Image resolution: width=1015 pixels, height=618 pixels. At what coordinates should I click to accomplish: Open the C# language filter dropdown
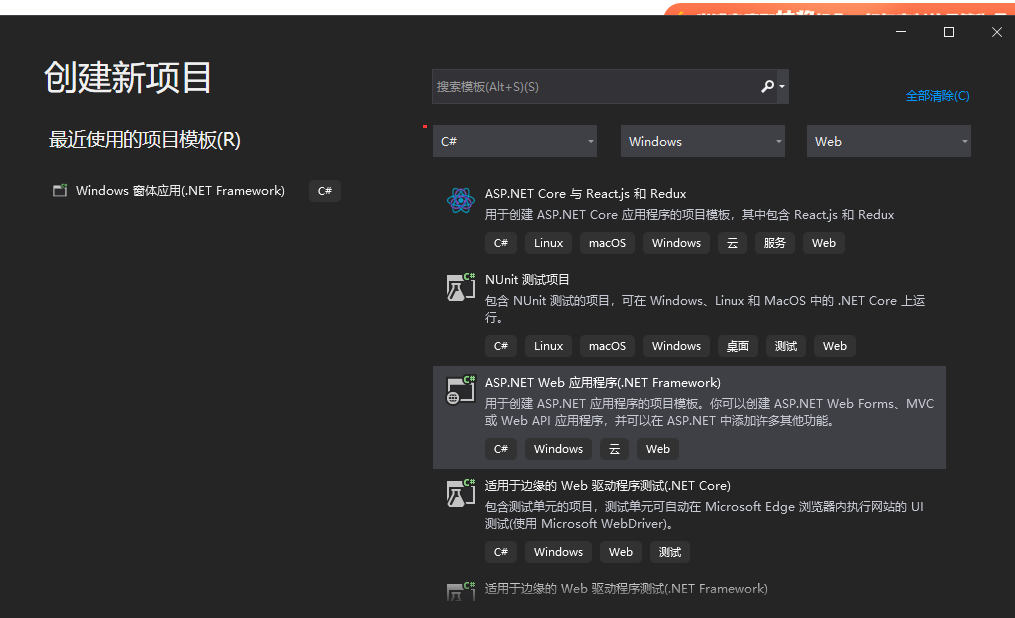514,141
